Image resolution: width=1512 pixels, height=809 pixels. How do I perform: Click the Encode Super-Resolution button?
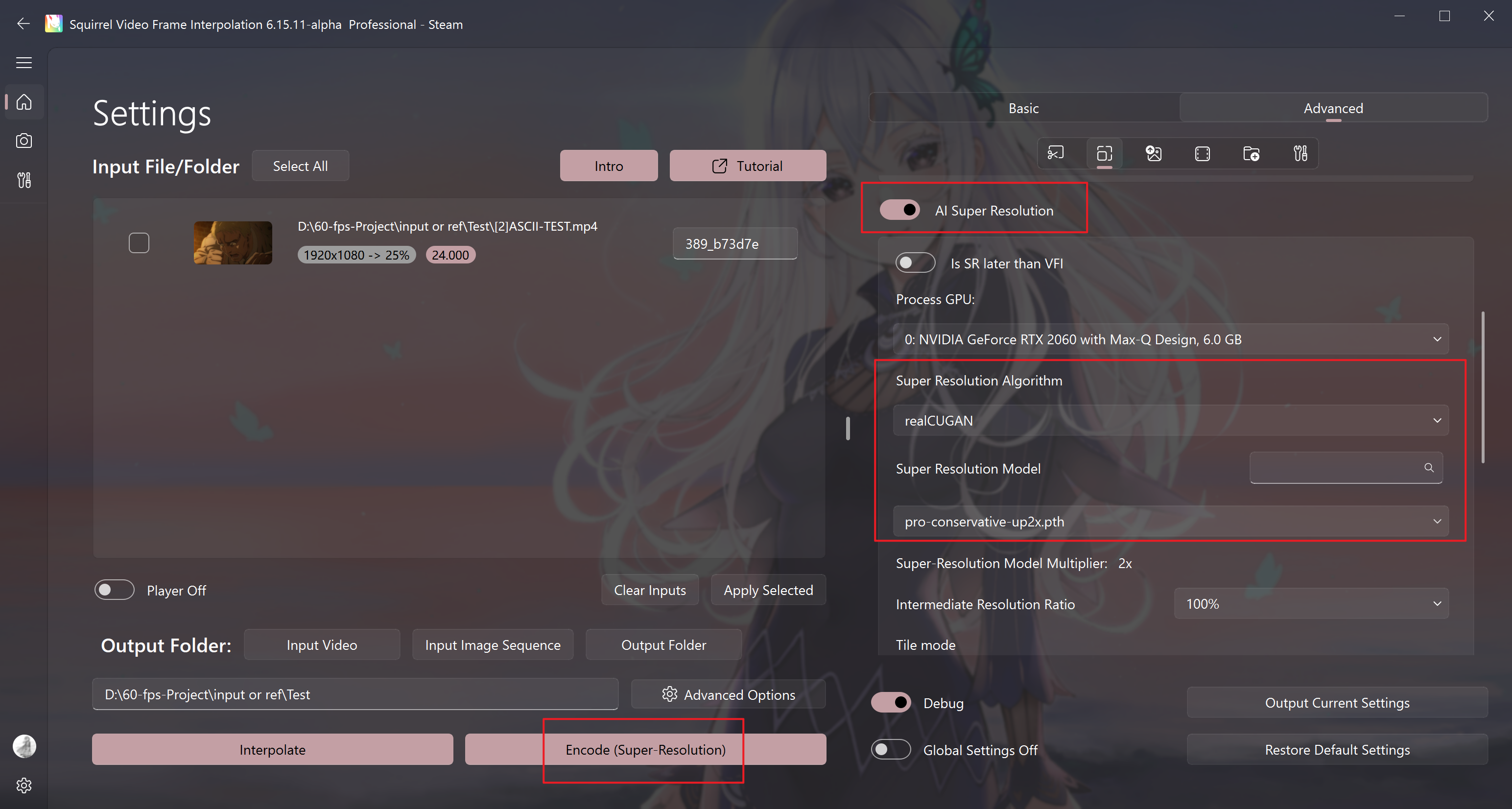click(645, 749)
